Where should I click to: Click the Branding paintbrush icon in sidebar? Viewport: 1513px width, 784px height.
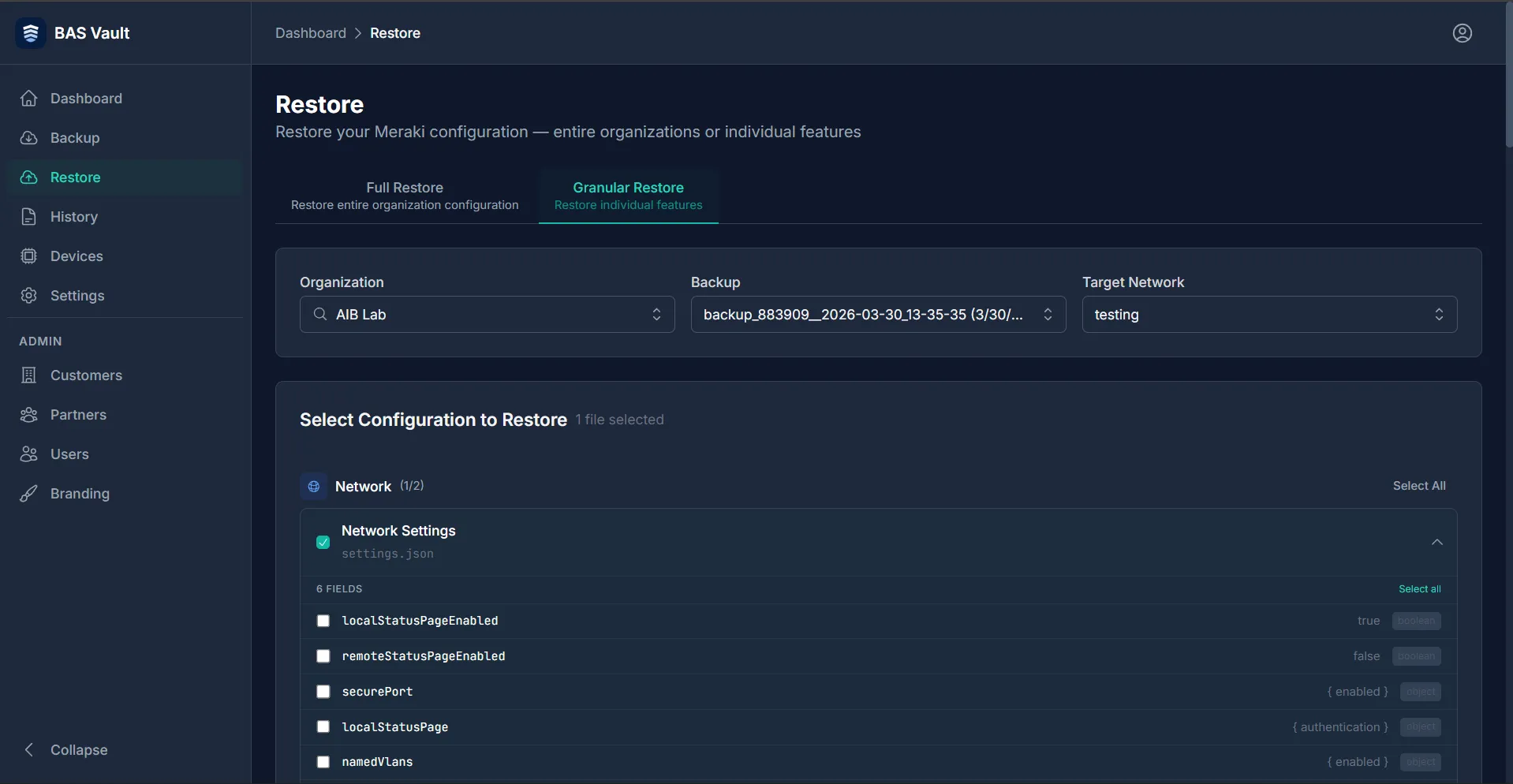click(x=29, y=494)
